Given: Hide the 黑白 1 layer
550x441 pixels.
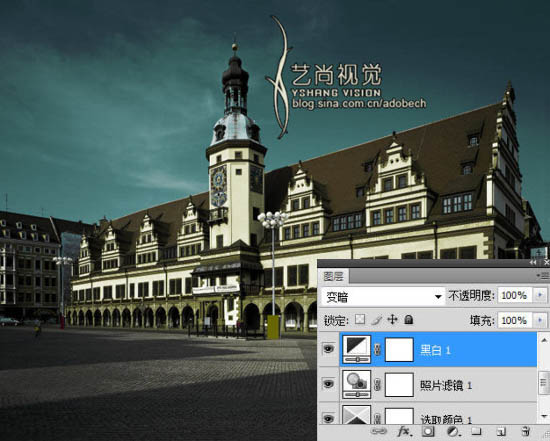Looking at the screenshot, I should point(328,349).
